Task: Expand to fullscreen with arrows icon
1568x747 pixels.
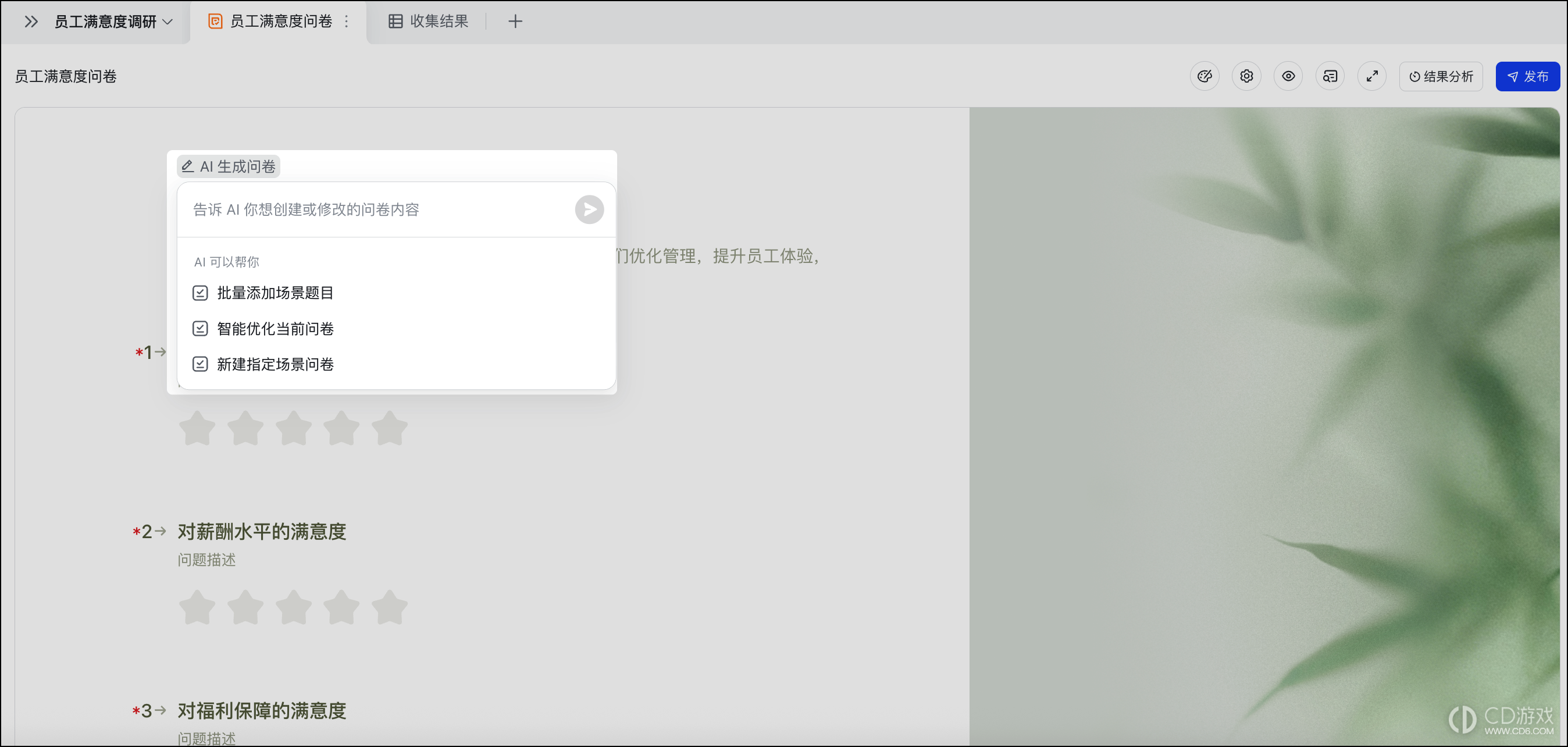Action: (x=1372, y=76)
